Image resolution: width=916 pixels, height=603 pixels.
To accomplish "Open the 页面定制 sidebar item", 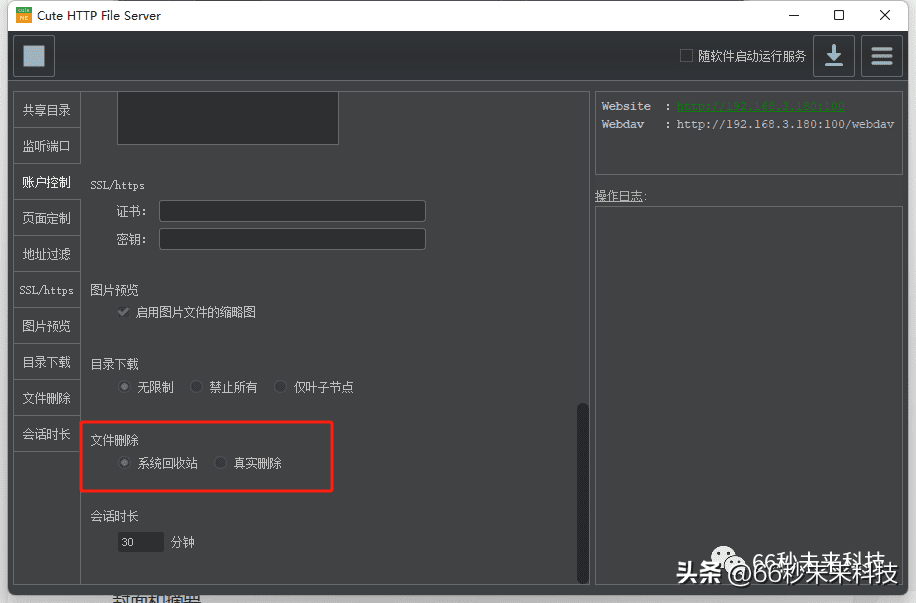I will (x=46, y=218).
